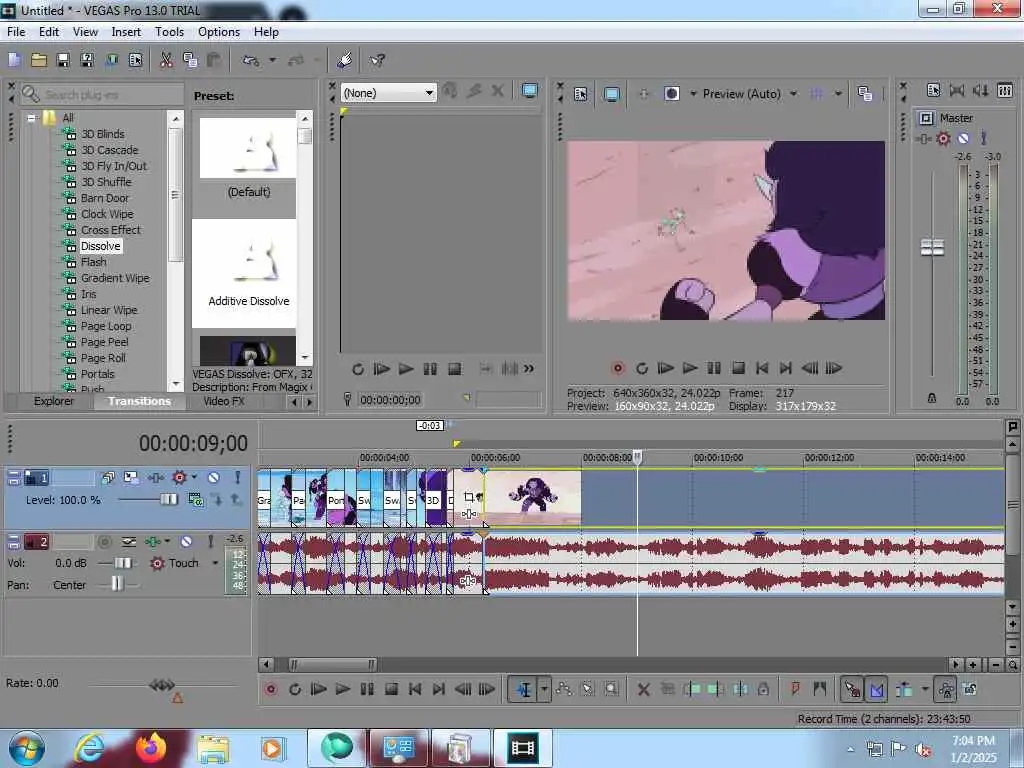Switch to the Explorer tab
Image resolution: width=1024 pixels, height=768 pixels.
tap(54, 402)
